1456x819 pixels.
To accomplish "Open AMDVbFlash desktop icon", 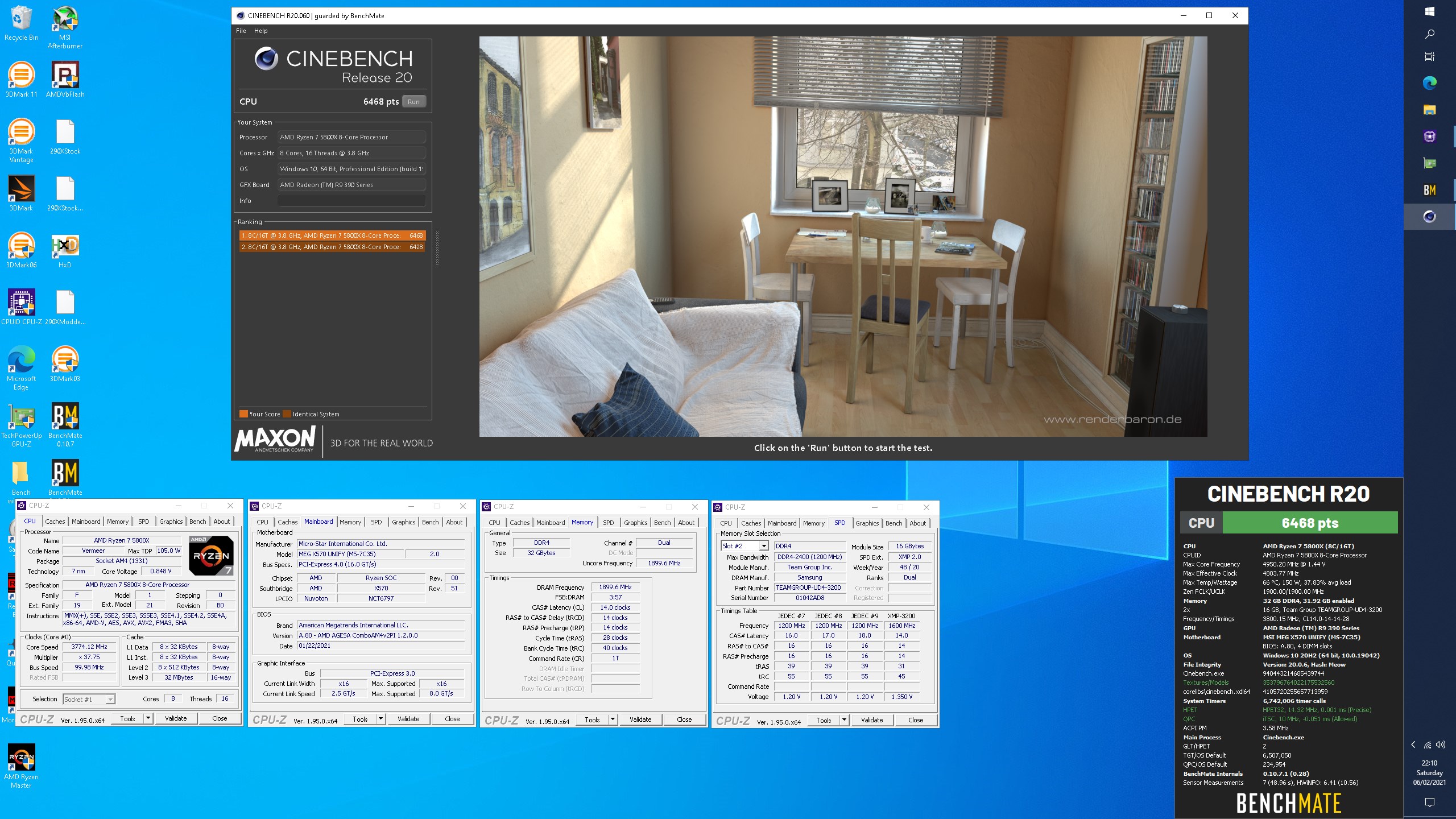I will 65,80.
